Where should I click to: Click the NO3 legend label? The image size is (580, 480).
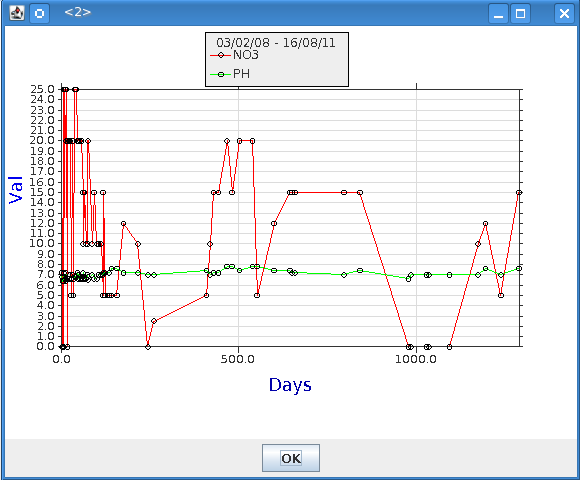coord(246,55)
